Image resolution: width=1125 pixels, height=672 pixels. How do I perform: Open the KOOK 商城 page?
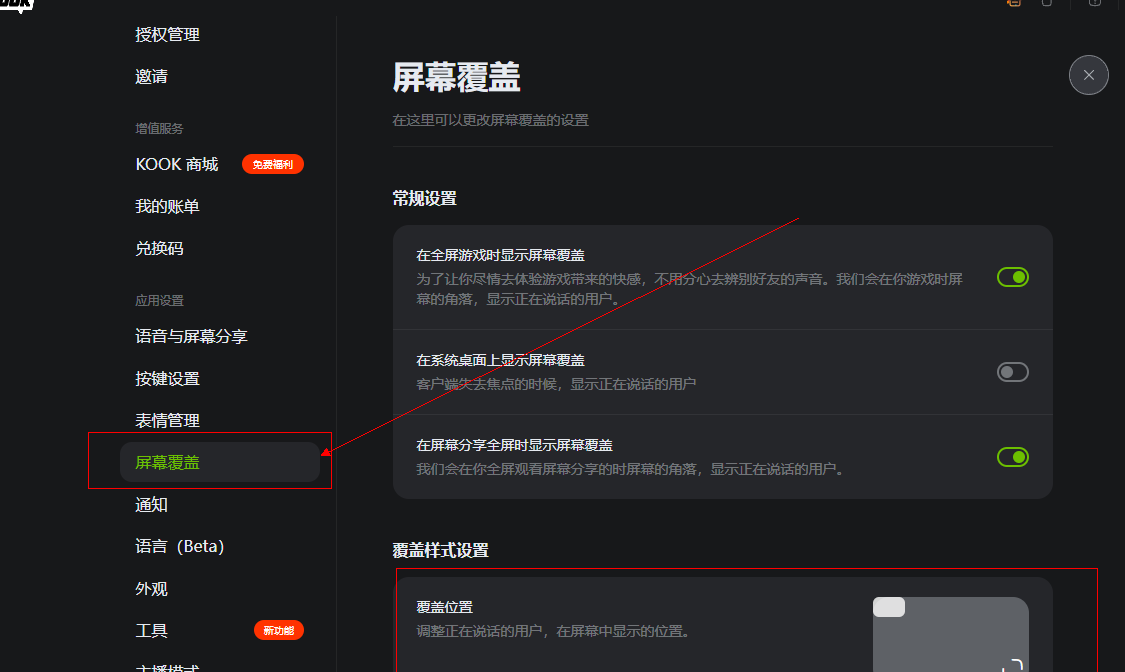point(177,164)
